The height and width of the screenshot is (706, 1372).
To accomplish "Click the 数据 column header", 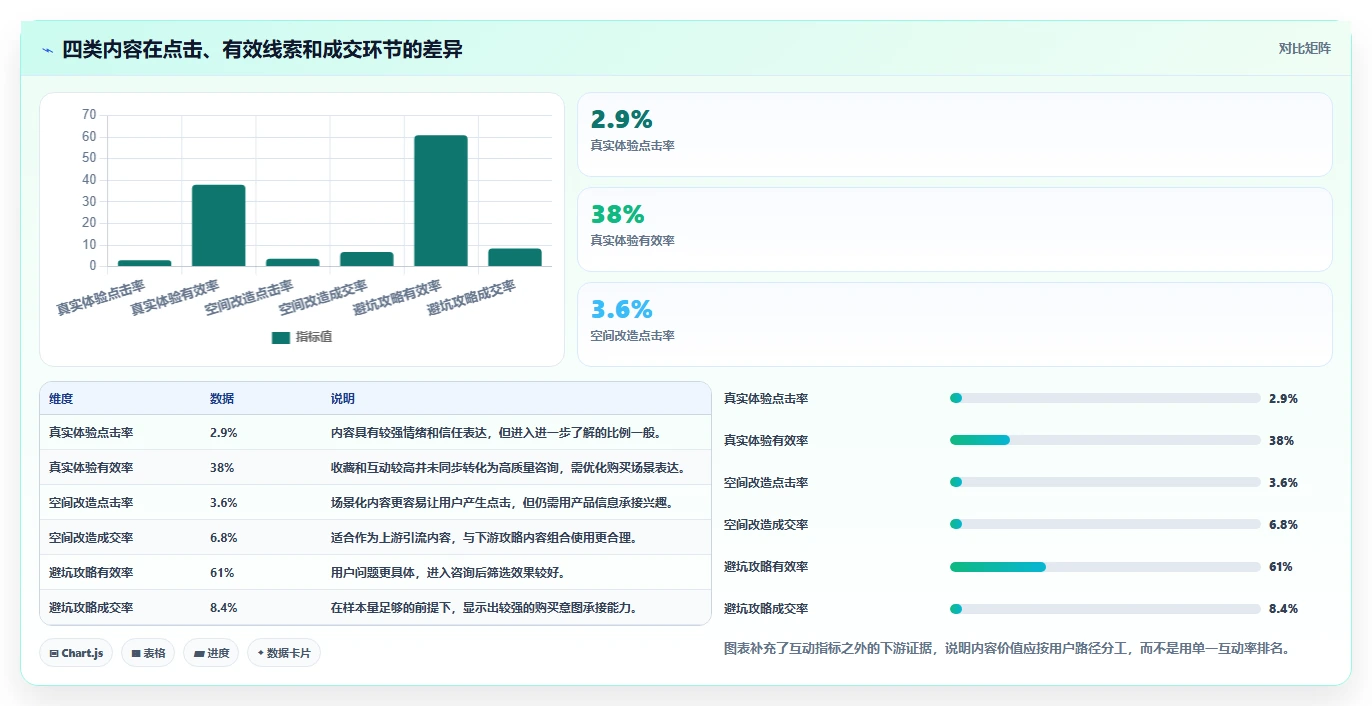I will click(x=222, y=398).
